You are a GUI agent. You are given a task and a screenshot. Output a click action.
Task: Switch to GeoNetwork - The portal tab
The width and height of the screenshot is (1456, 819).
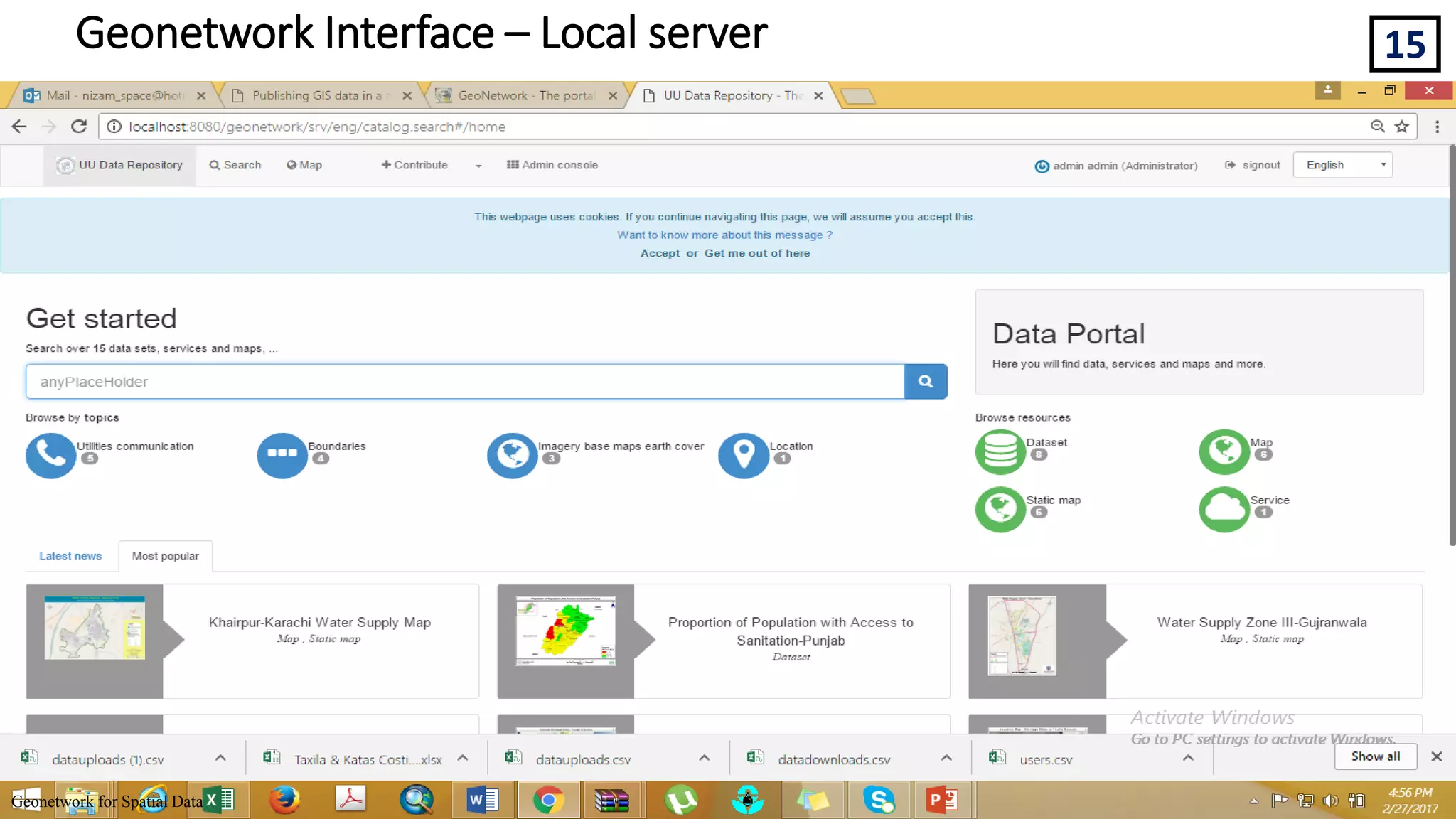click(x=528, y=95)
